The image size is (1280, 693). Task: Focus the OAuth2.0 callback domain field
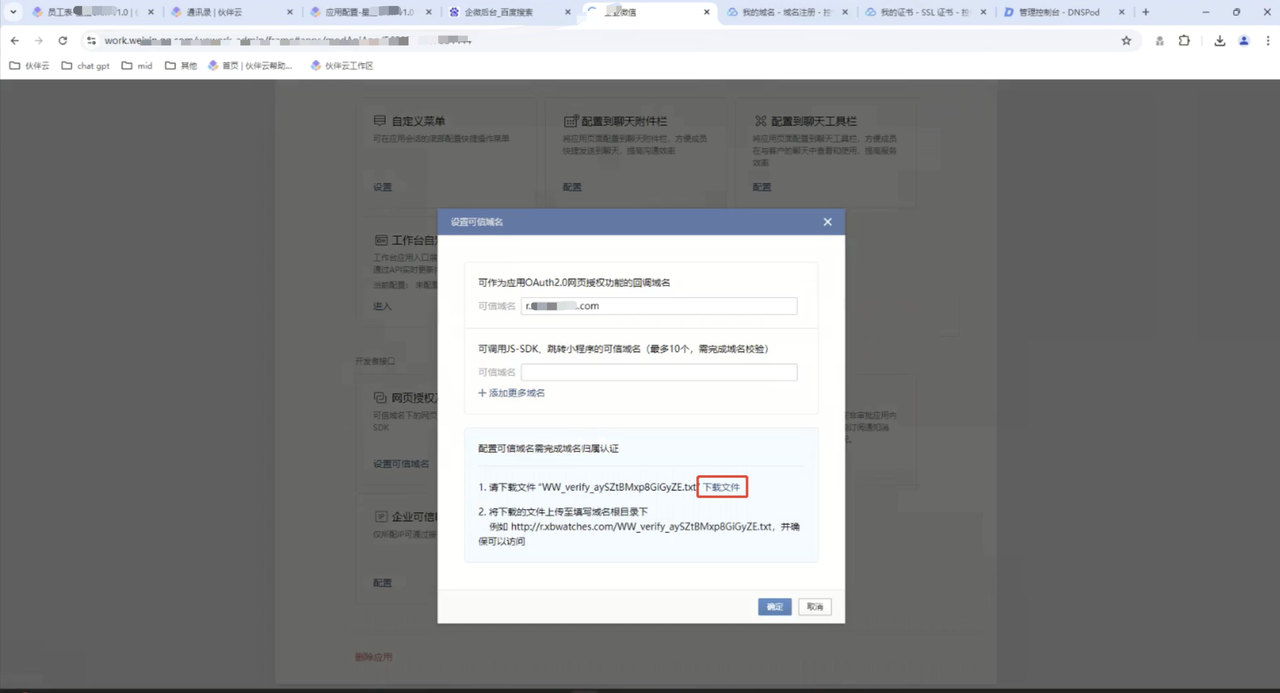point(658,306)
